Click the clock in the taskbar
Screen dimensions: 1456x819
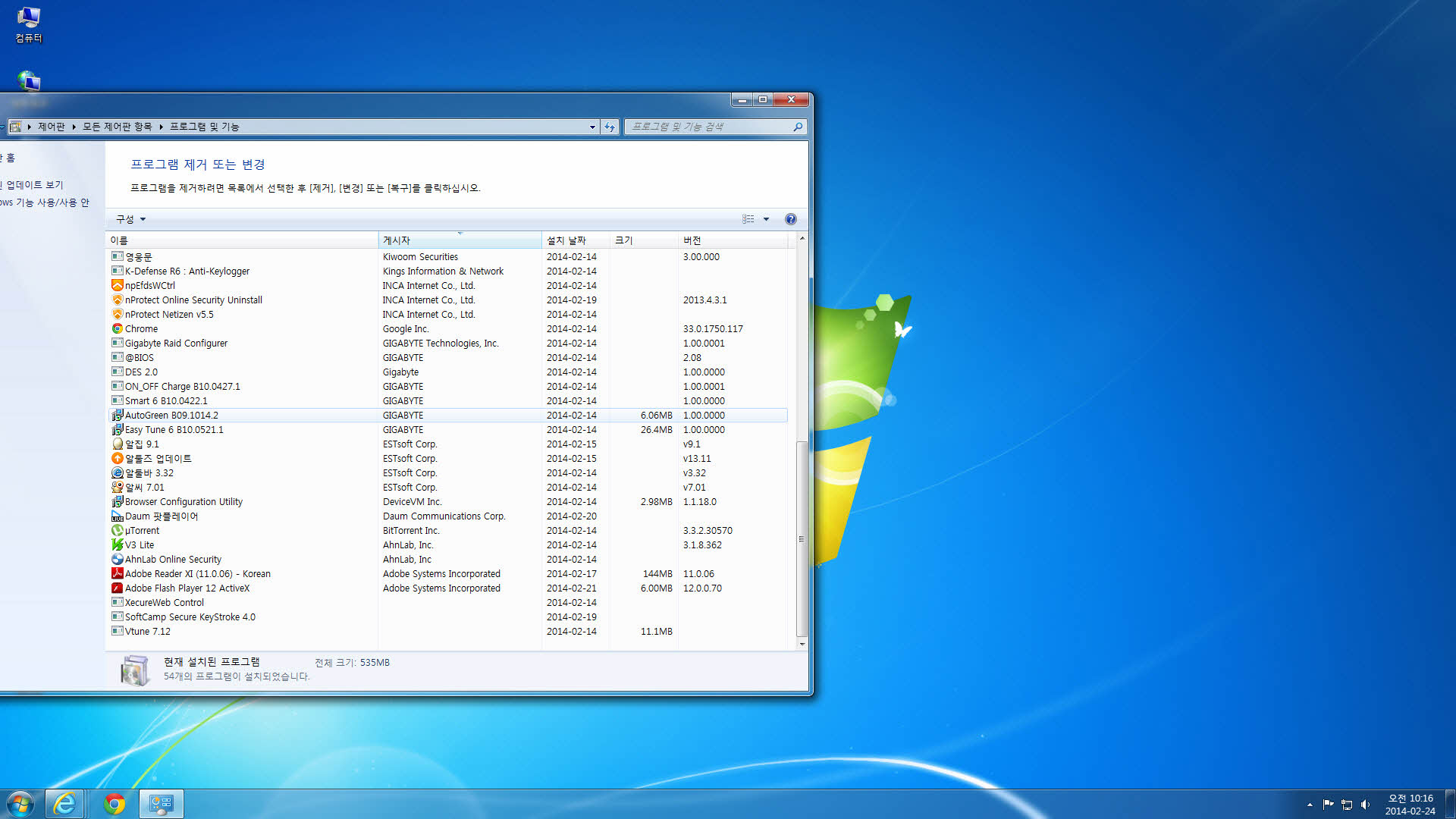coord(1410,805)
